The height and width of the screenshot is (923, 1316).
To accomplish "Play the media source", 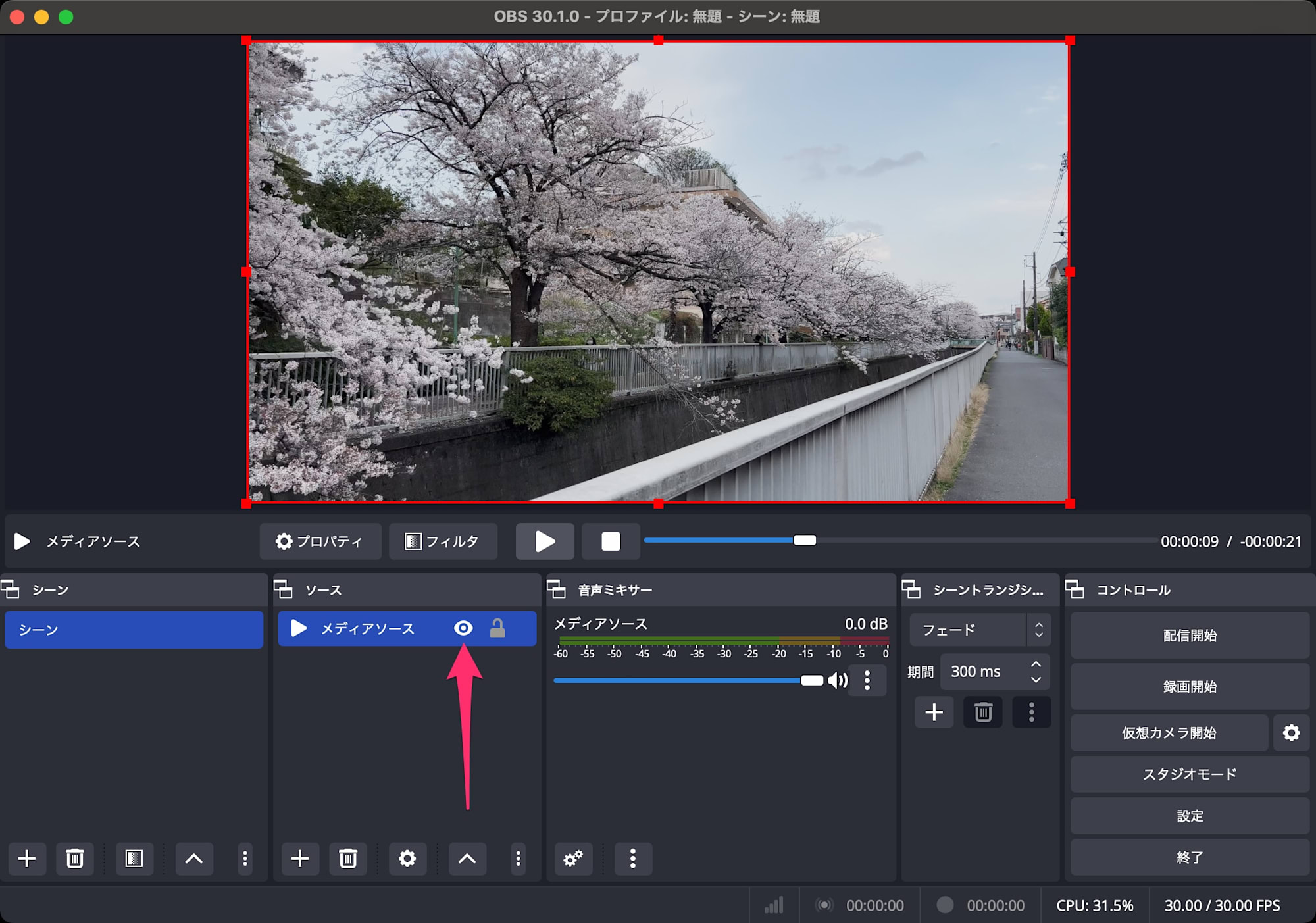I will 545,541.
